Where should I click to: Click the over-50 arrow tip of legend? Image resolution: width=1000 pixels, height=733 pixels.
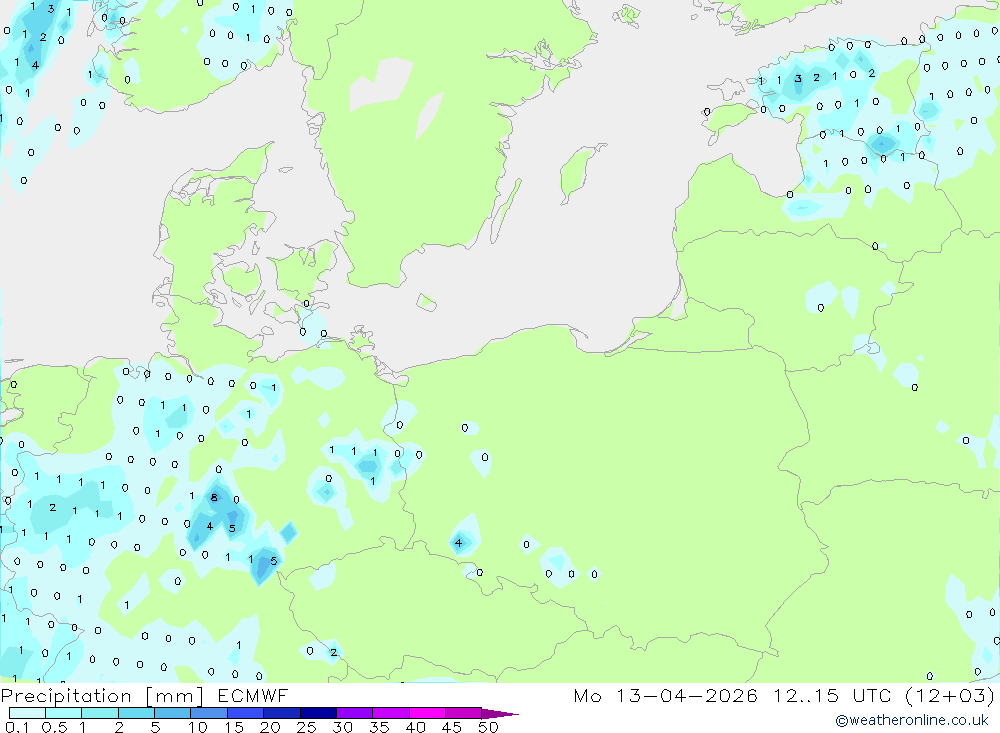tap(500, 714)
